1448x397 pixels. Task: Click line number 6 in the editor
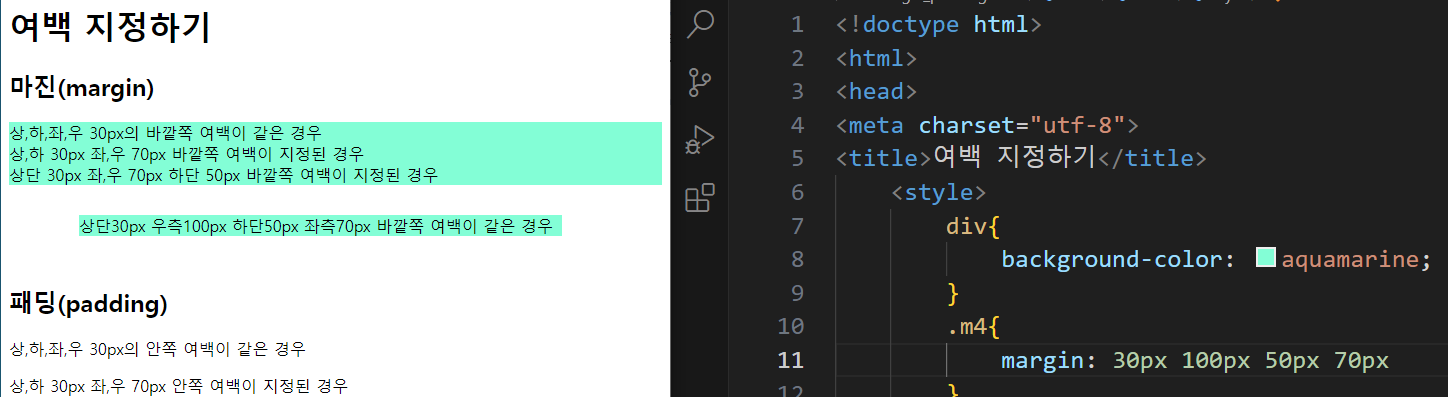pyautogui.click(x=797, y=192)
